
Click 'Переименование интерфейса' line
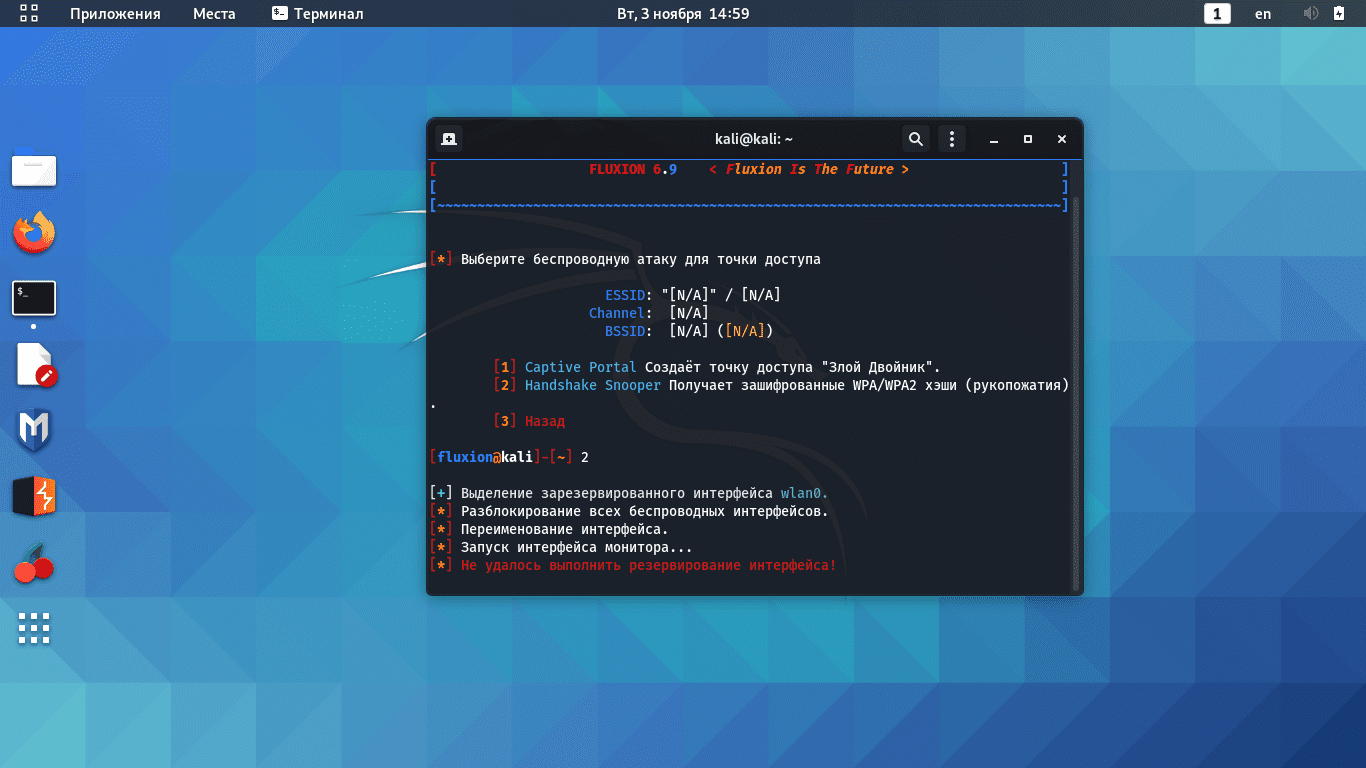549,529
